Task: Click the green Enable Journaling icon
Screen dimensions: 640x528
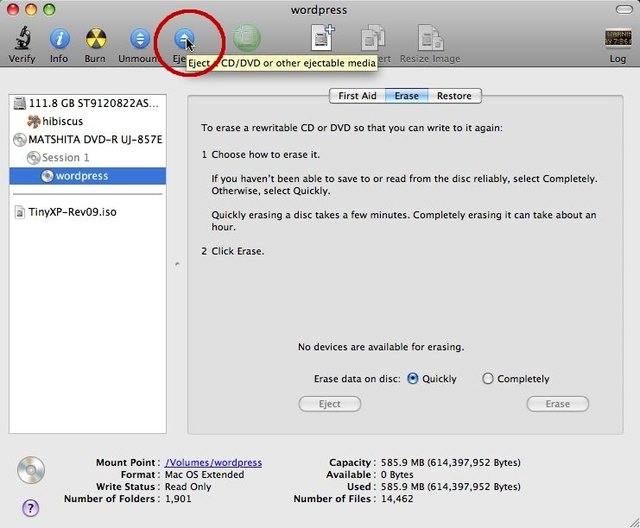Action: coord(247,38)
